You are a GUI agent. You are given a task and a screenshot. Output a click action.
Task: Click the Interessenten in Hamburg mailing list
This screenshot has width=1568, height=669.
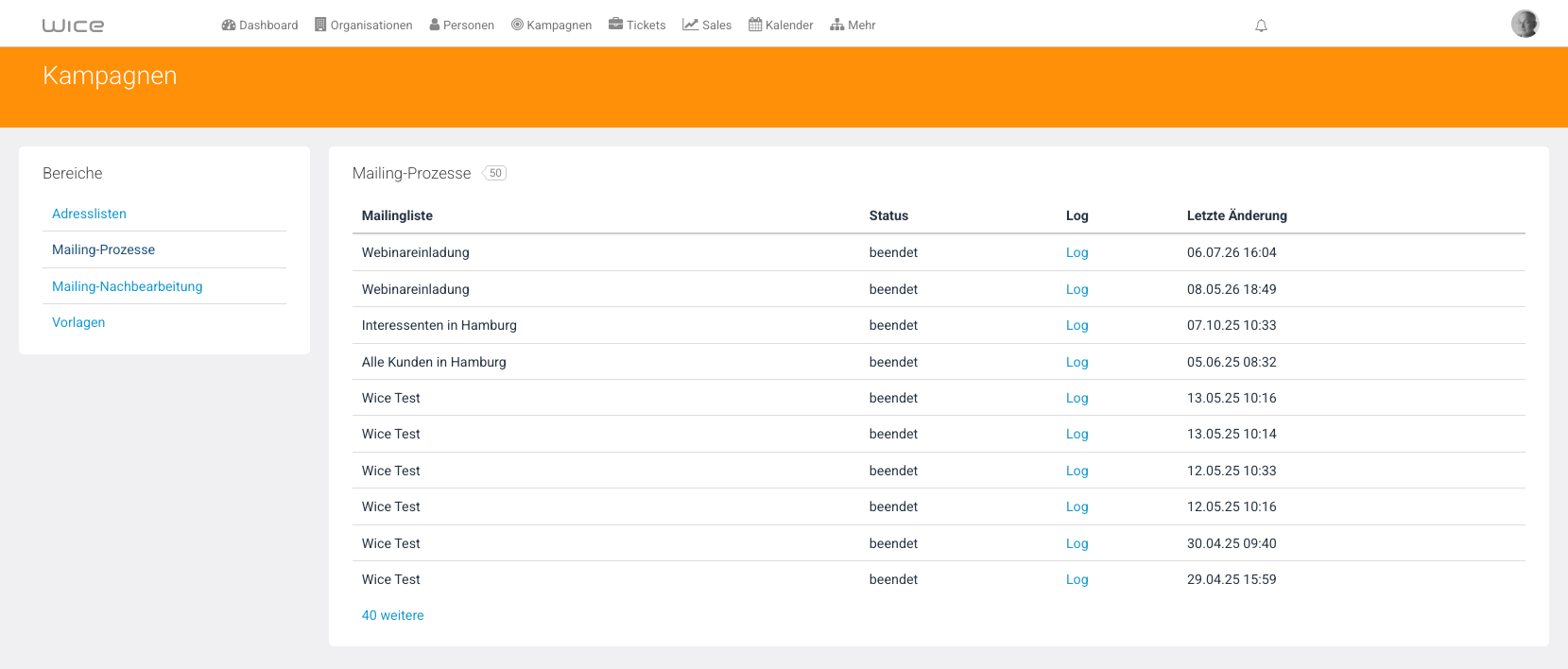pos(439,325)
